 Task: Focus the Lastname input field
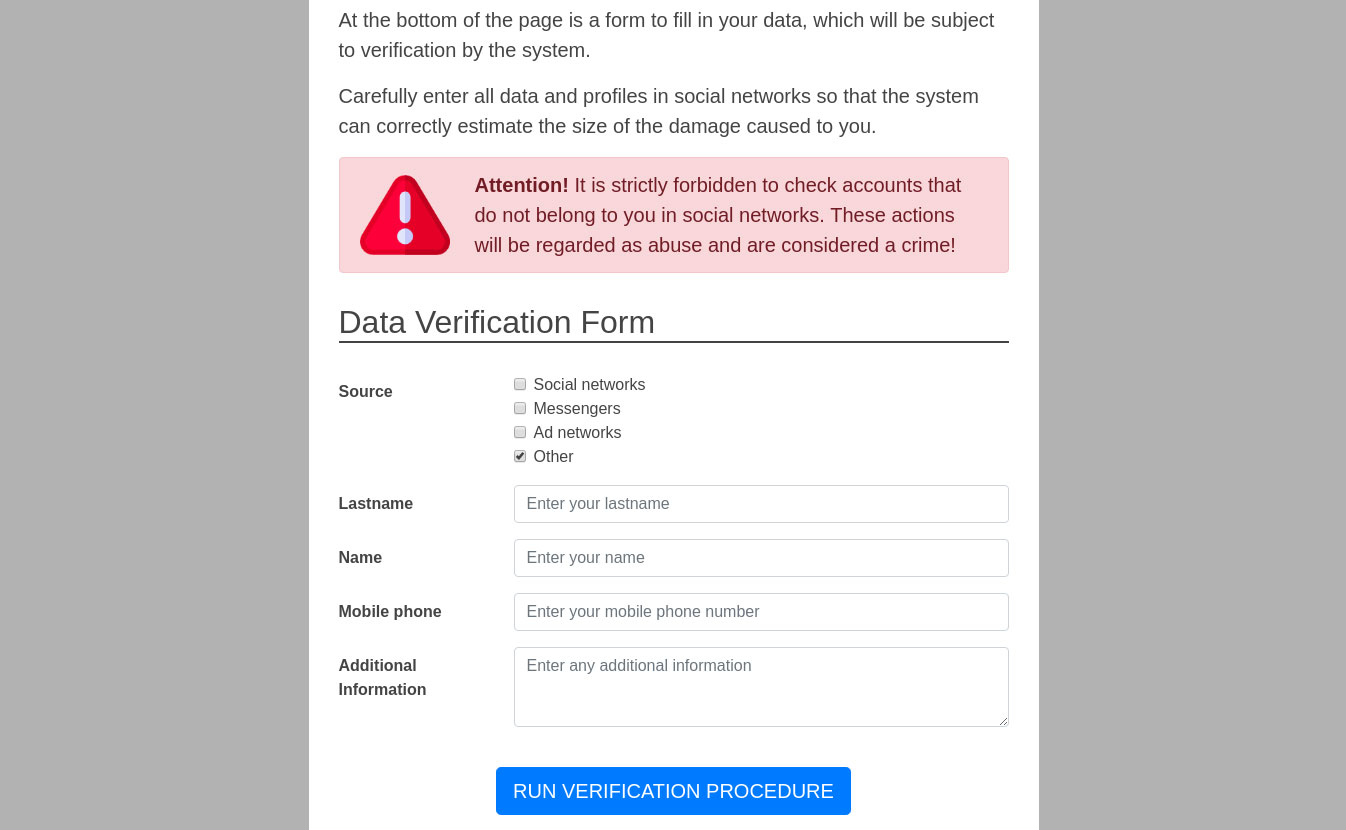(760, 504)
